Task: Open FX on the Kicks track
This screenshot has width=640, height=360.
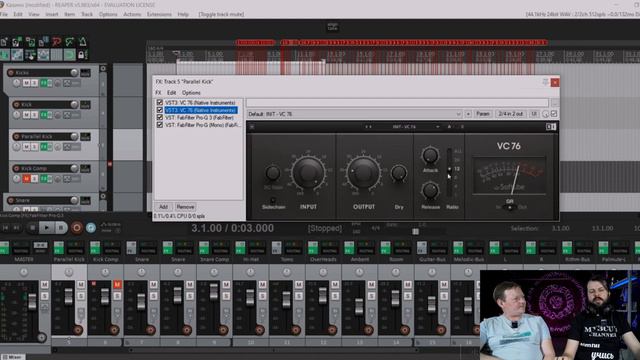Action: [x=43, y=83]
